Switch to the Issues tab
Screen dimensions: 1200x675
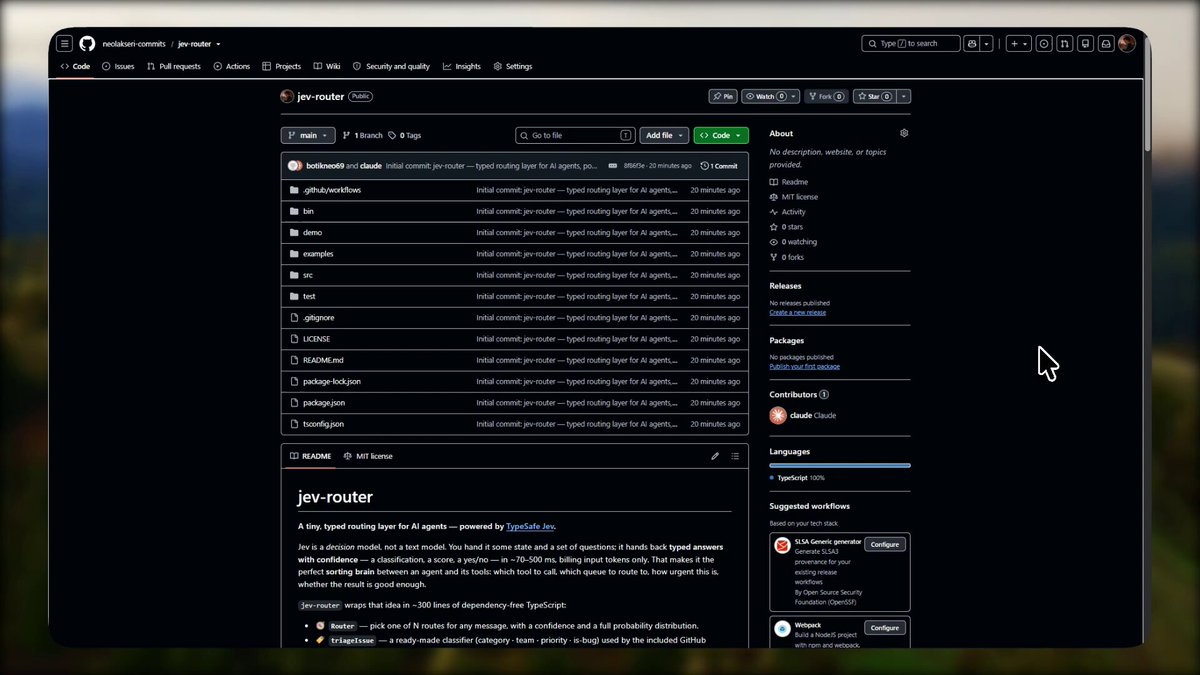(118, 66)
